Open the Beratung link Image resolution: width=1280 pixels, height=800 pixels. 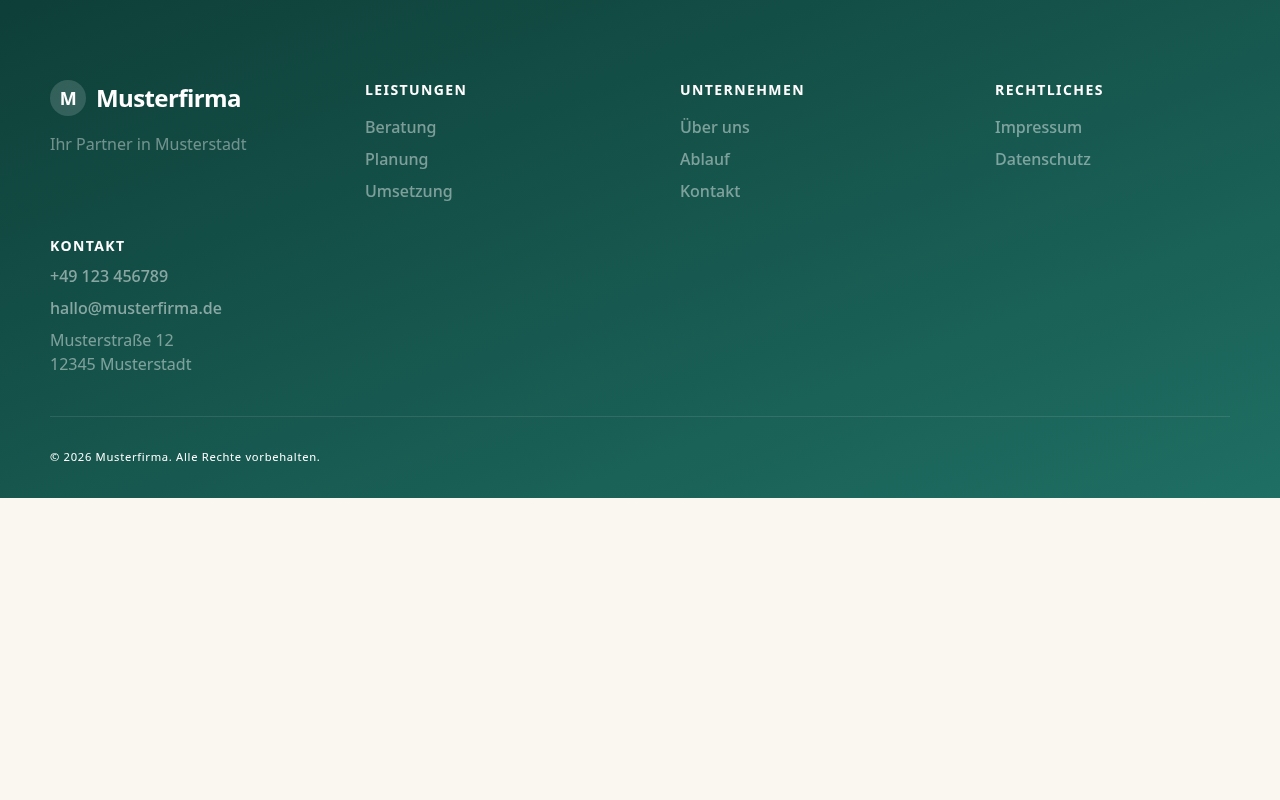click(x=400, y=127)
